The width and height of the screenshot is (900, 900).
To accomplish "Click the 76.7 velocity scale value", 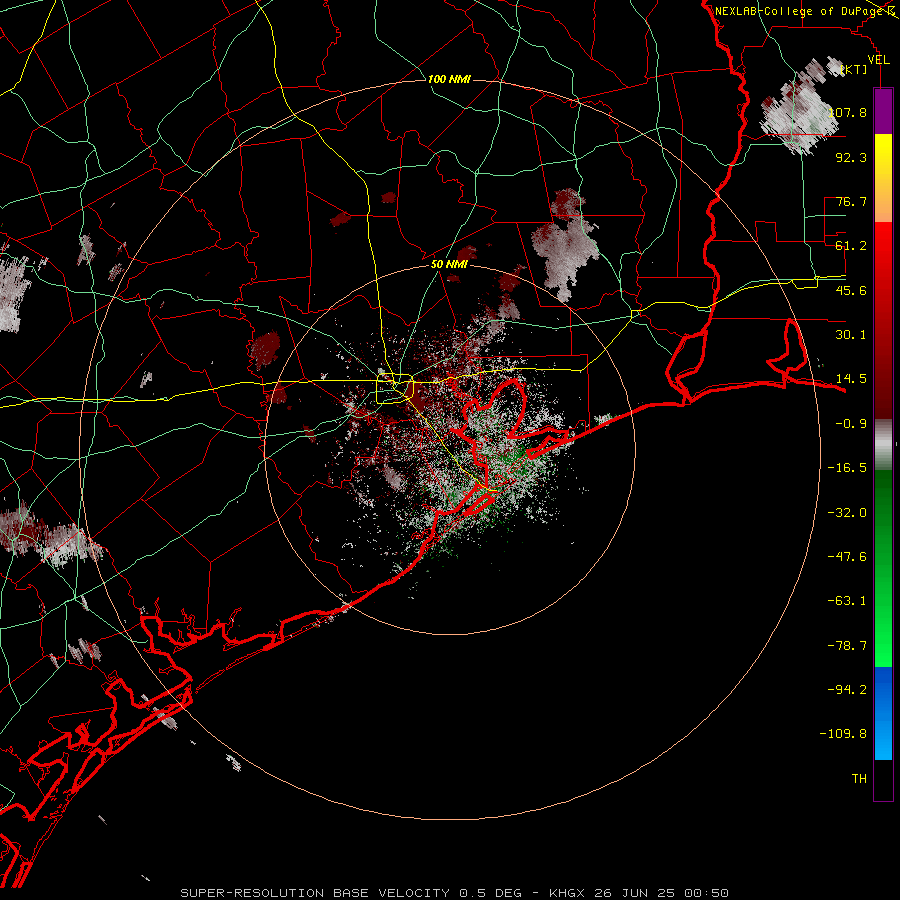I will click(851, 201).
